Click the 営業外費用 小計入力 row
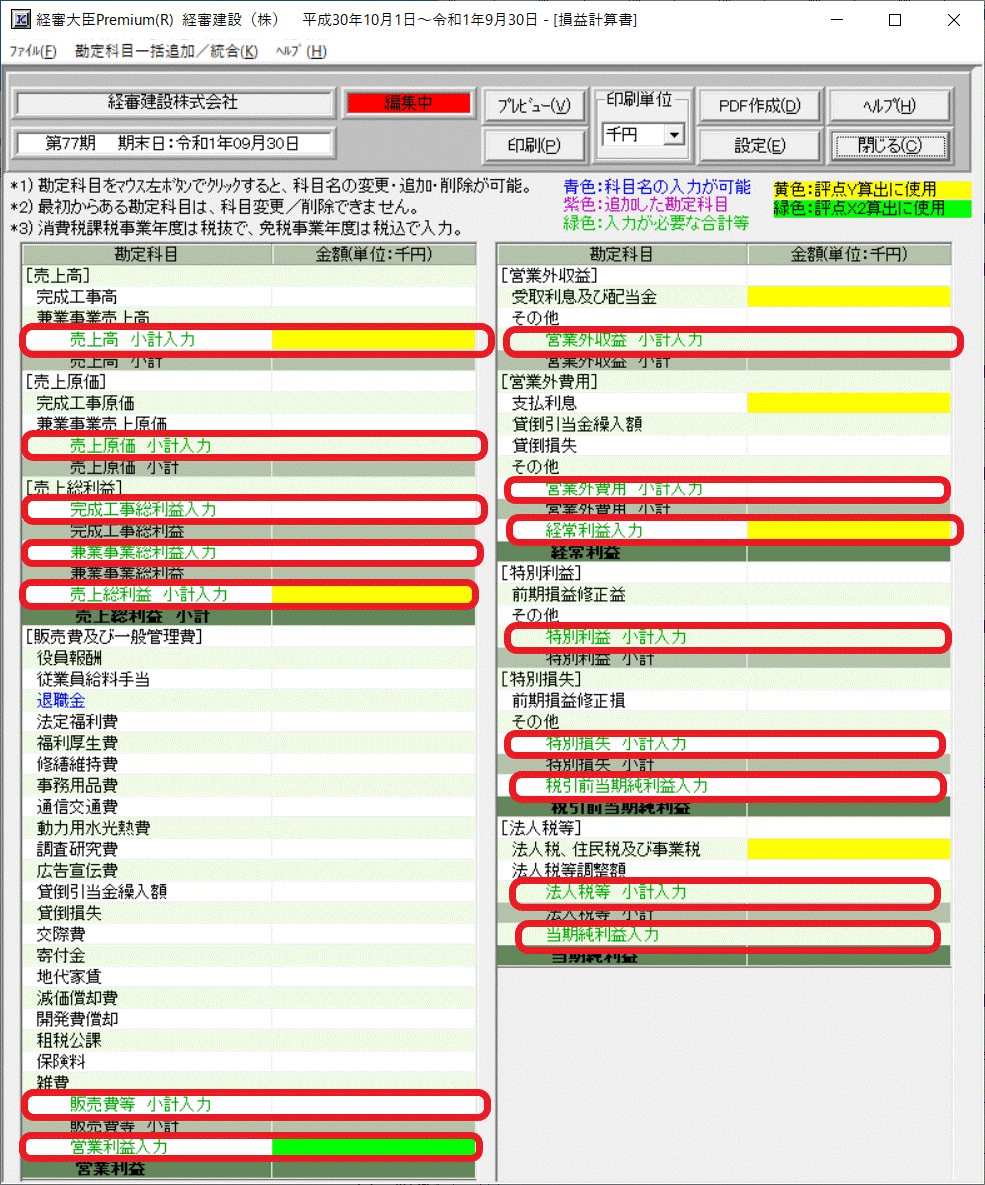 723,488
